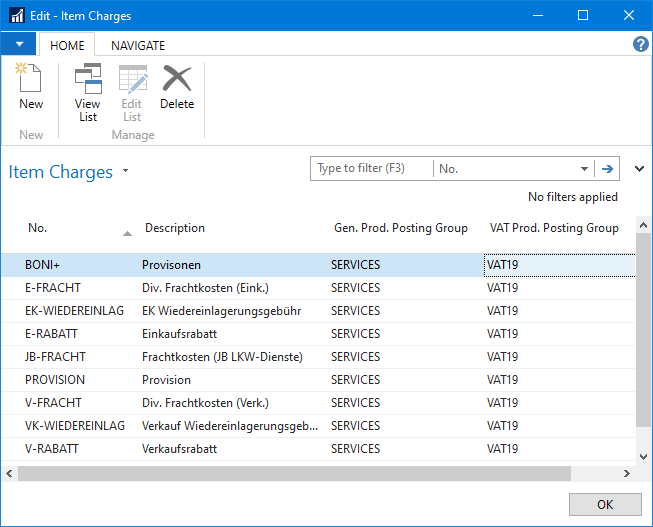The height and width of the screenshot is (527, 653).
Task: Select the E-RABATT item charge
Action: coord(51,334)
